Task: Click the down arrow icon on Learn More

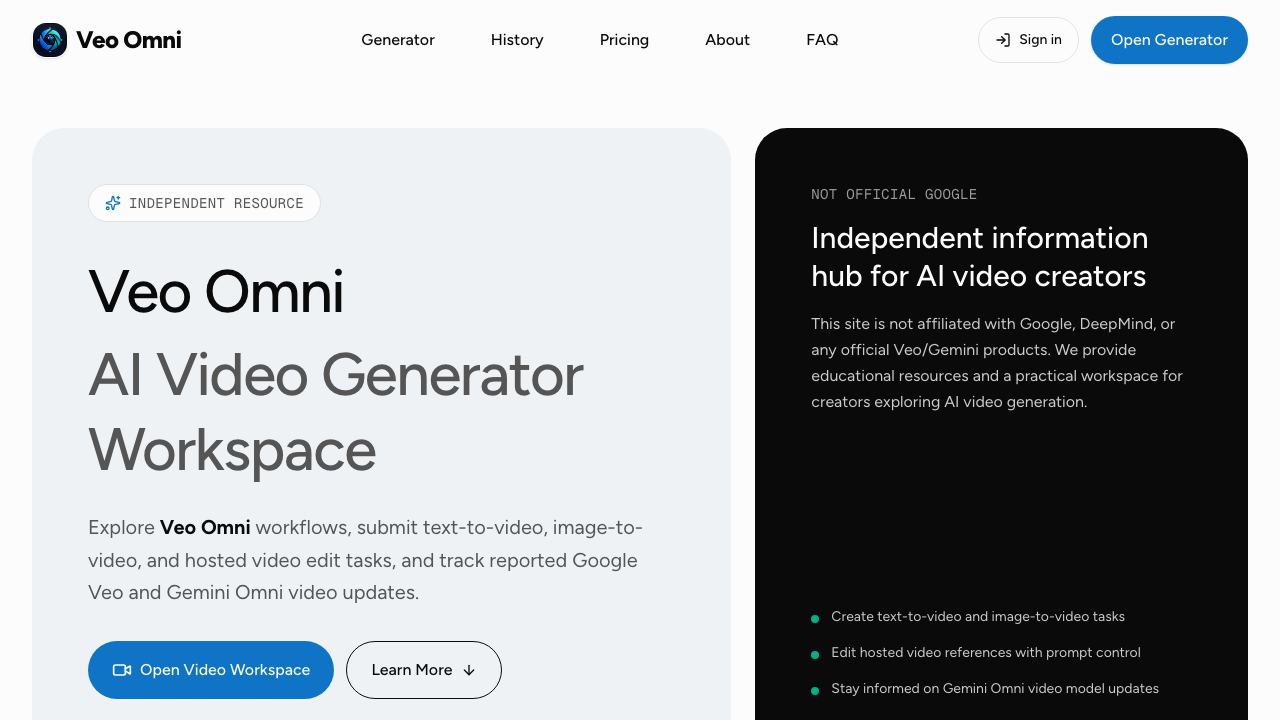Action: click(x=469, y=670)
